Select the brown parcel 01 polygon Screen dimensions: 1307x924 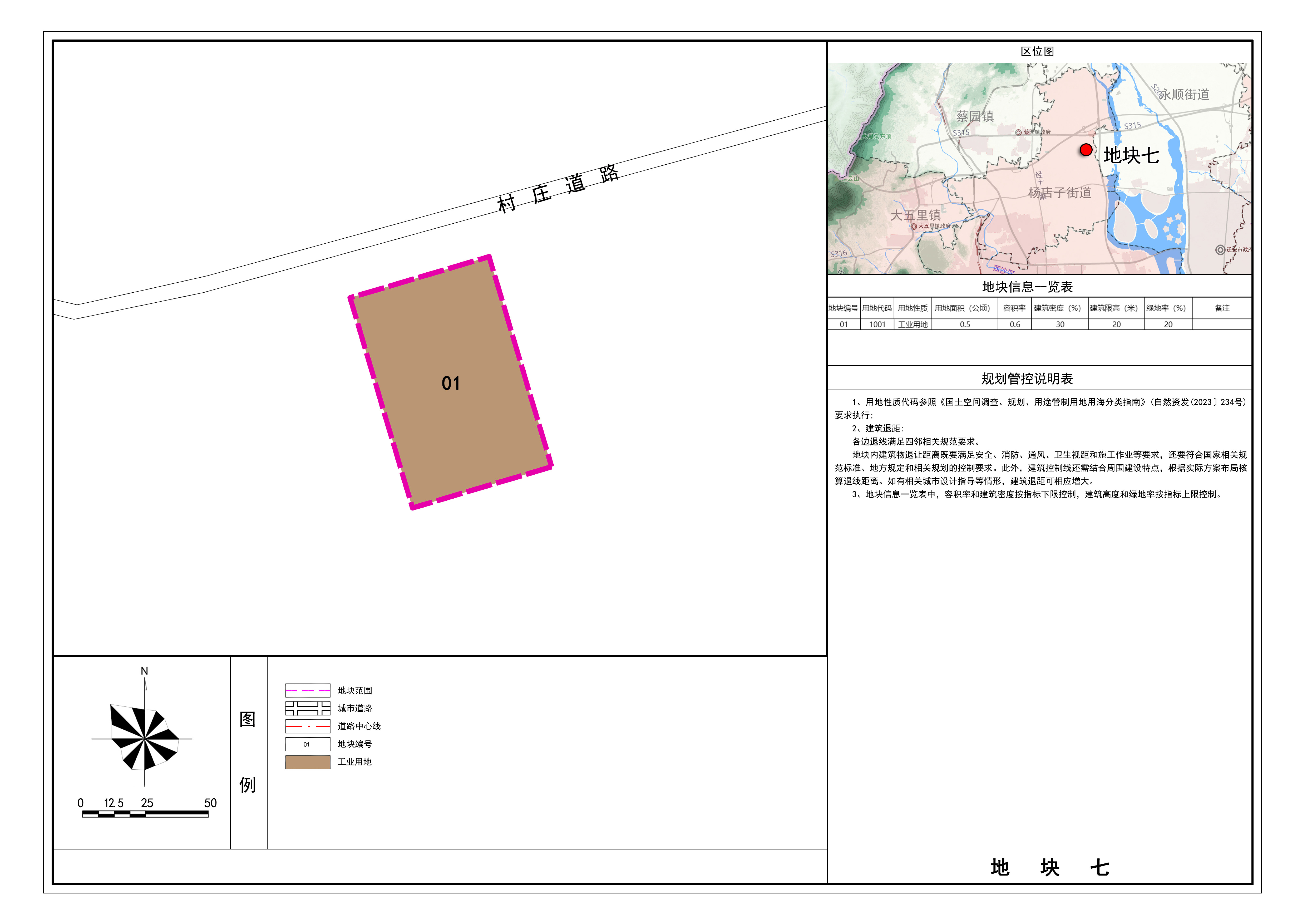coord(450,382)
